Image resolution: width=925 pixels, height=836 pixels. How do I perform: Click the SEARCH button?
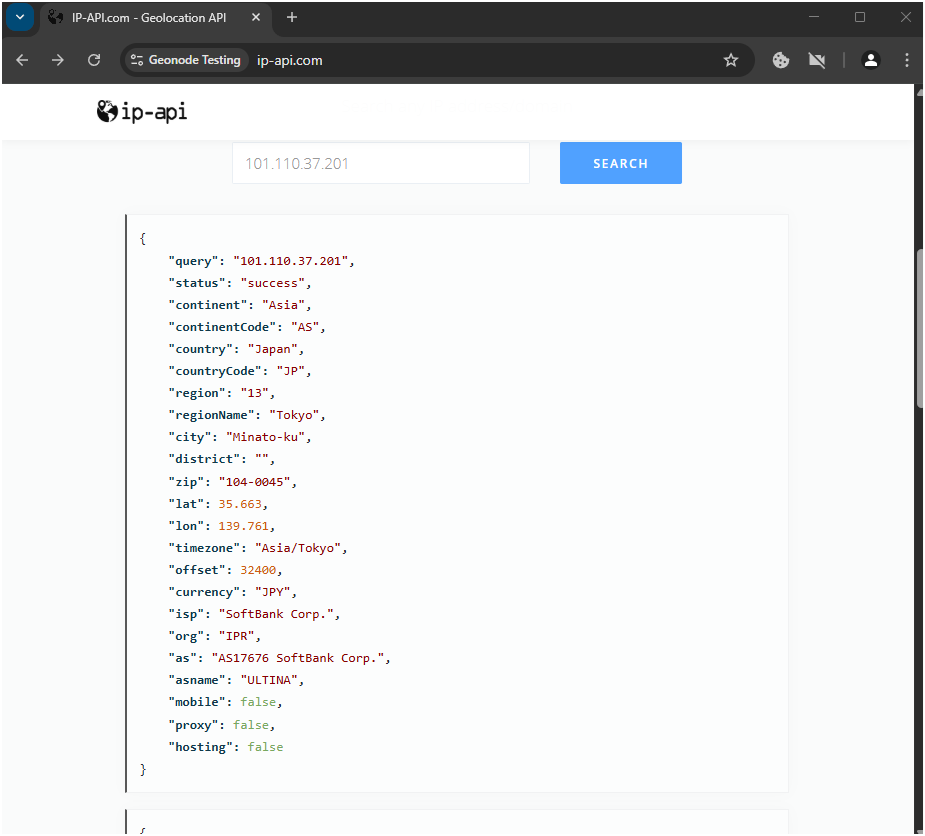click(620, 163)
